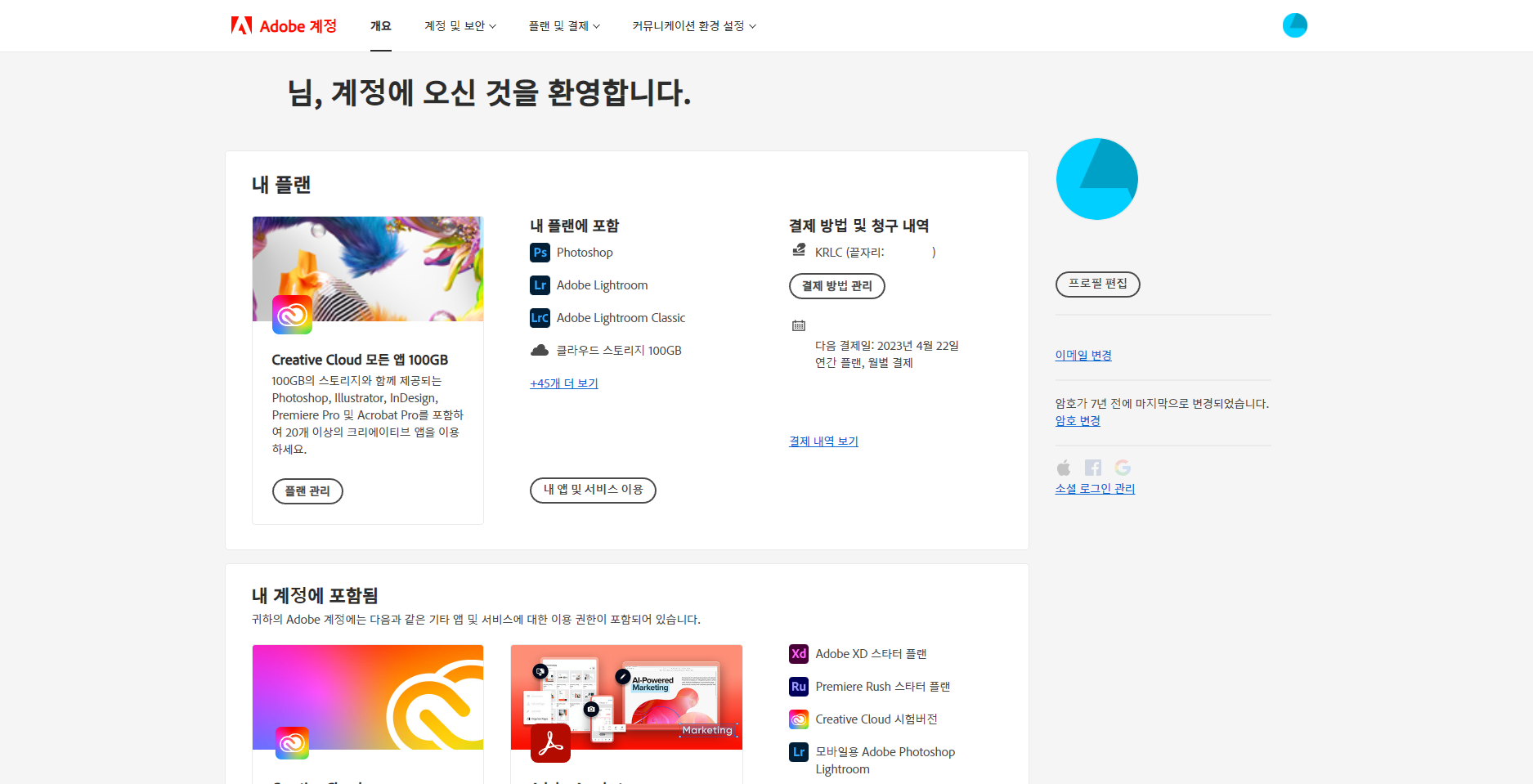This screenshot has width=1533, height=784.
Task: Open the 개요 tab
Action: [x=380, y=26]
